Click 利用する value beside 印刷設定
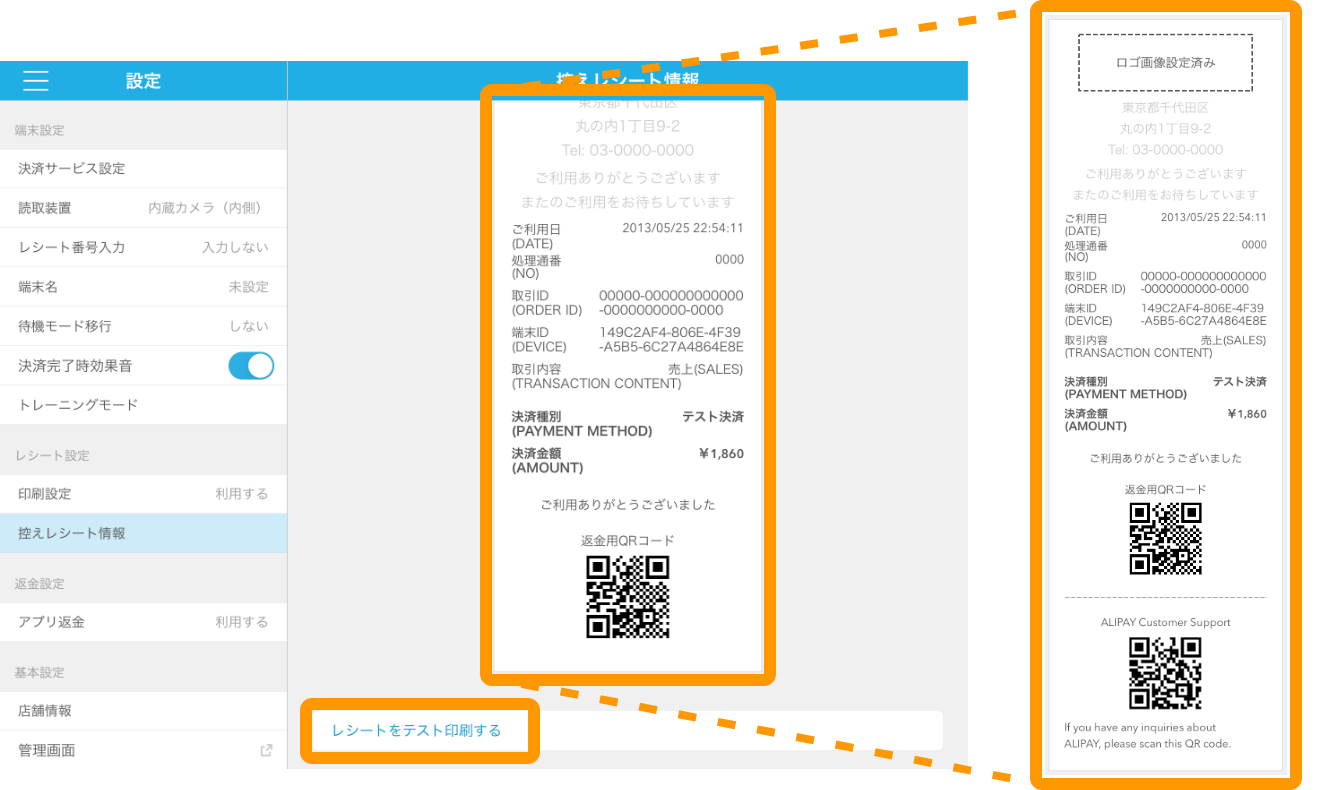The width and height of the screenshot is (1320, 790). tap(242, 494)
